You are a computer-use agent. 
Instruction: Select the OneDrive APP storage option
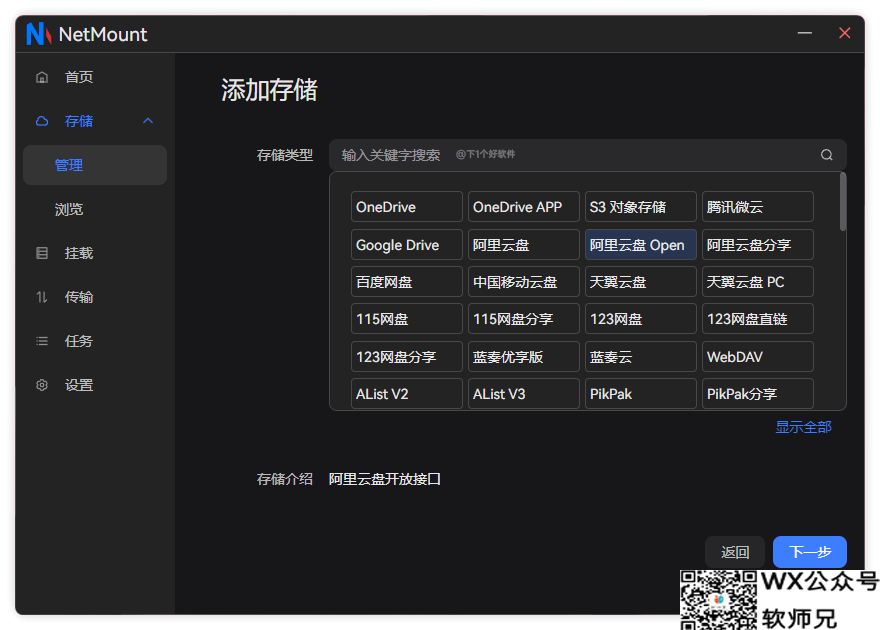pos(524,206)
